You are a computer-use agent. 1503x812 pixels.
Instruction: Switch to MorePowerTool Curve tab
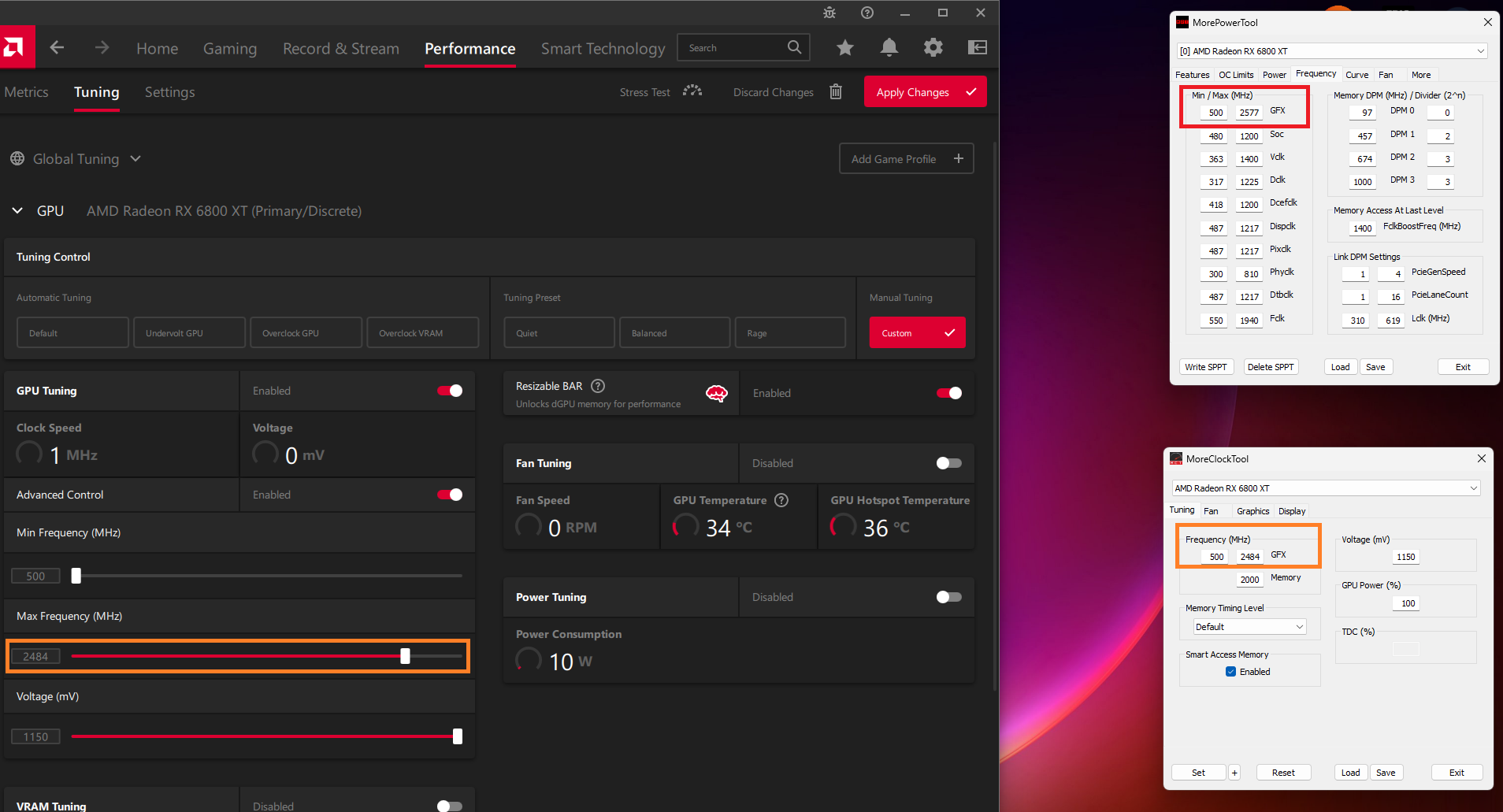tap(1356, 75)
